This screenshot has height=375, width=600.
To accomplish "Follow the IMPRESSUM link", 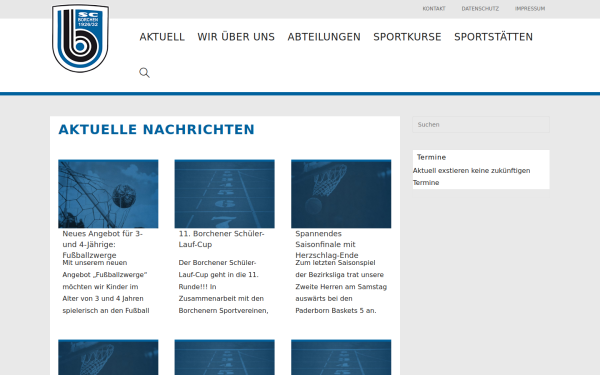I will (530, 8).
